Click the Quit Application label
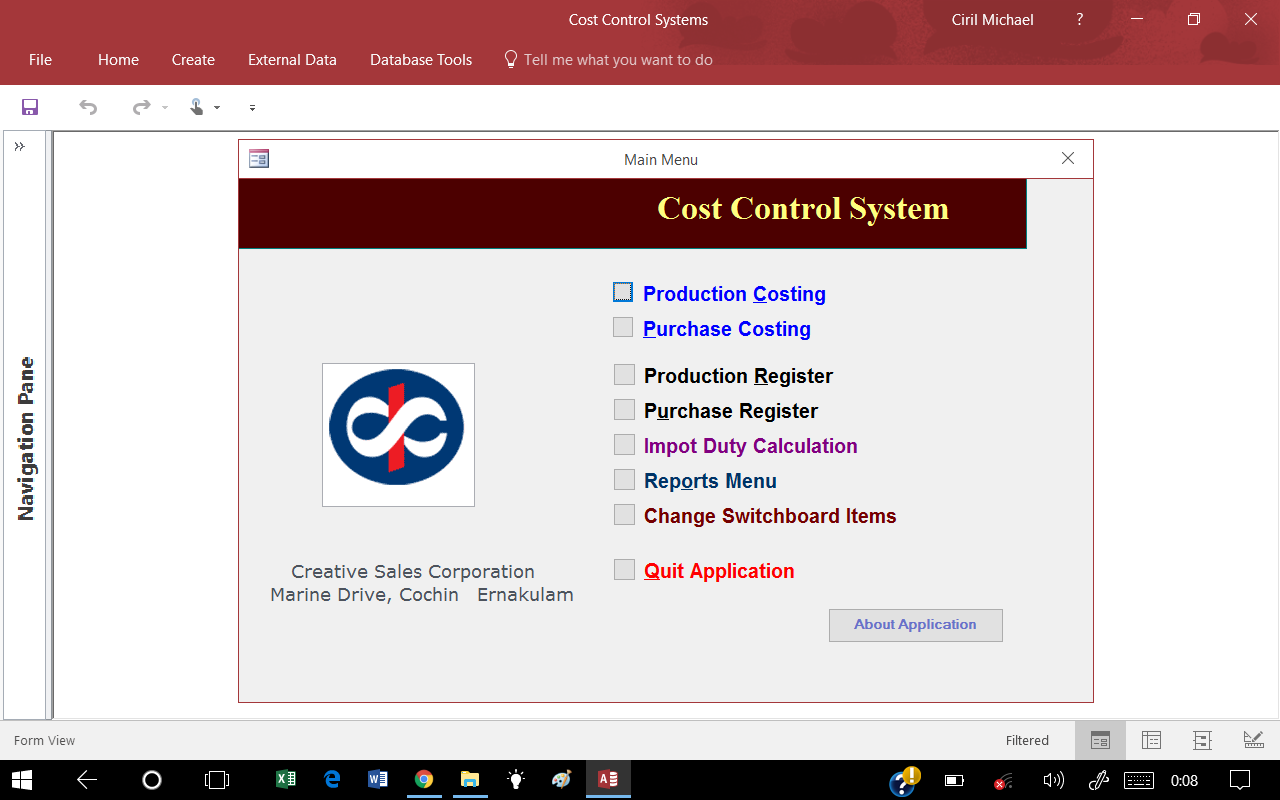 [x=719, y=571]
